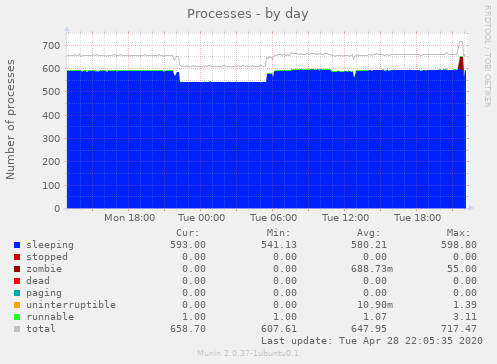The width and height of the screenshot is (497, 364).
Task: Click sleeping maximum value 598.80
Action: point(459,245)
